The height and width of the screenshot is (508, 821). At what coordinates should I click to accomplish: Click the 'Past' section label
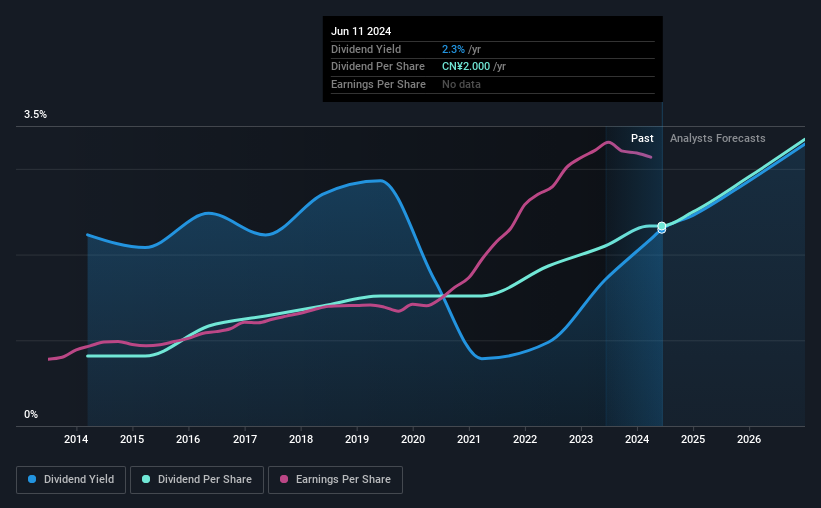(x=642, y=138)
